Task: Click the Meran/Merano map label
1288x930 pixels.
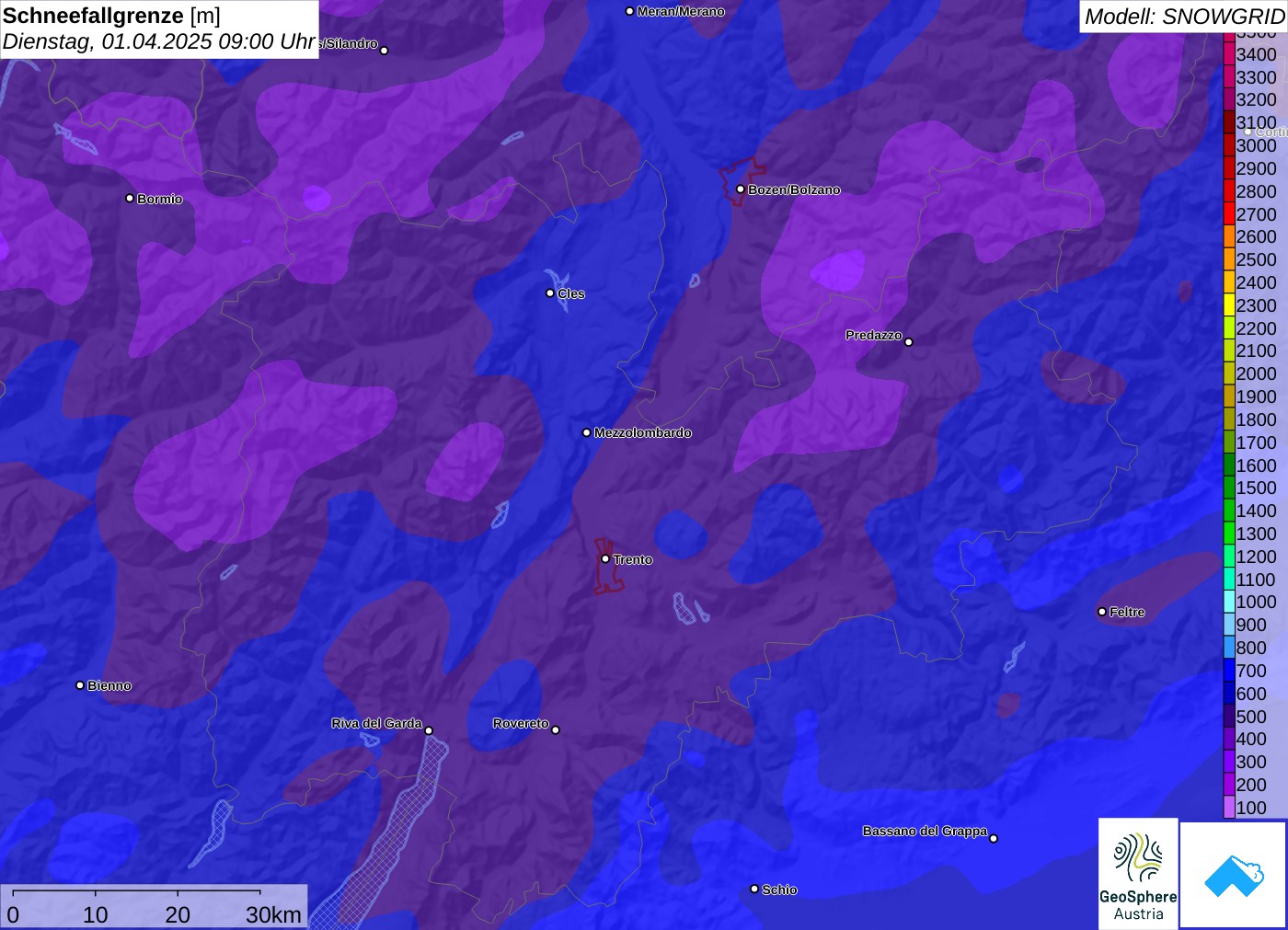Action: point(681,11)
